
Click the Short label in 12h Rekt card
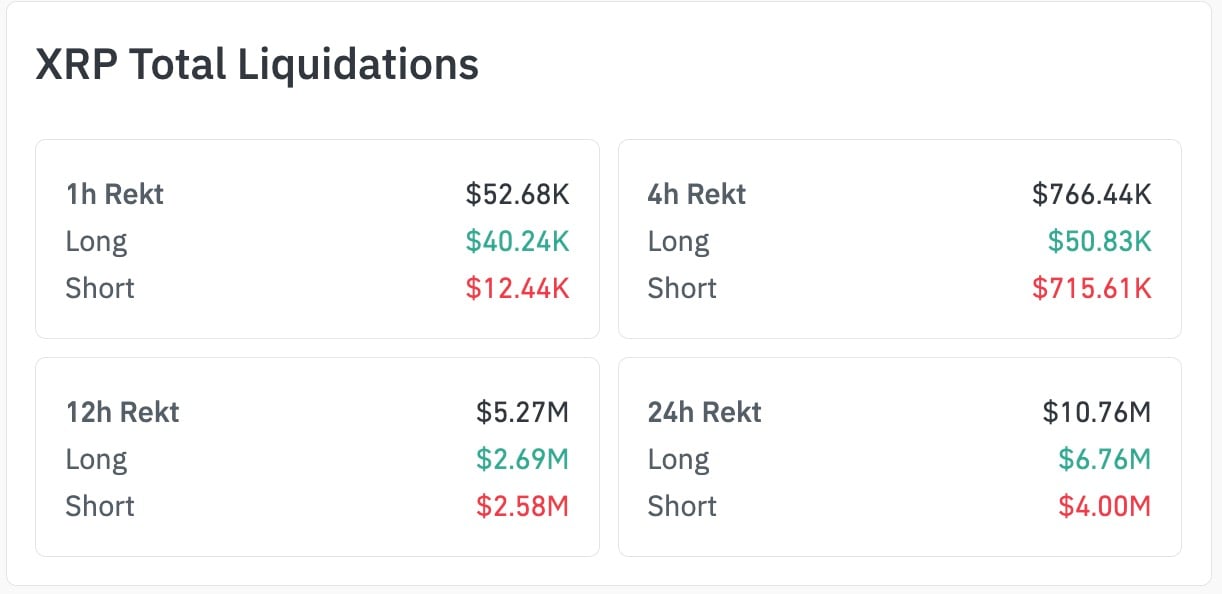(100, 506)
